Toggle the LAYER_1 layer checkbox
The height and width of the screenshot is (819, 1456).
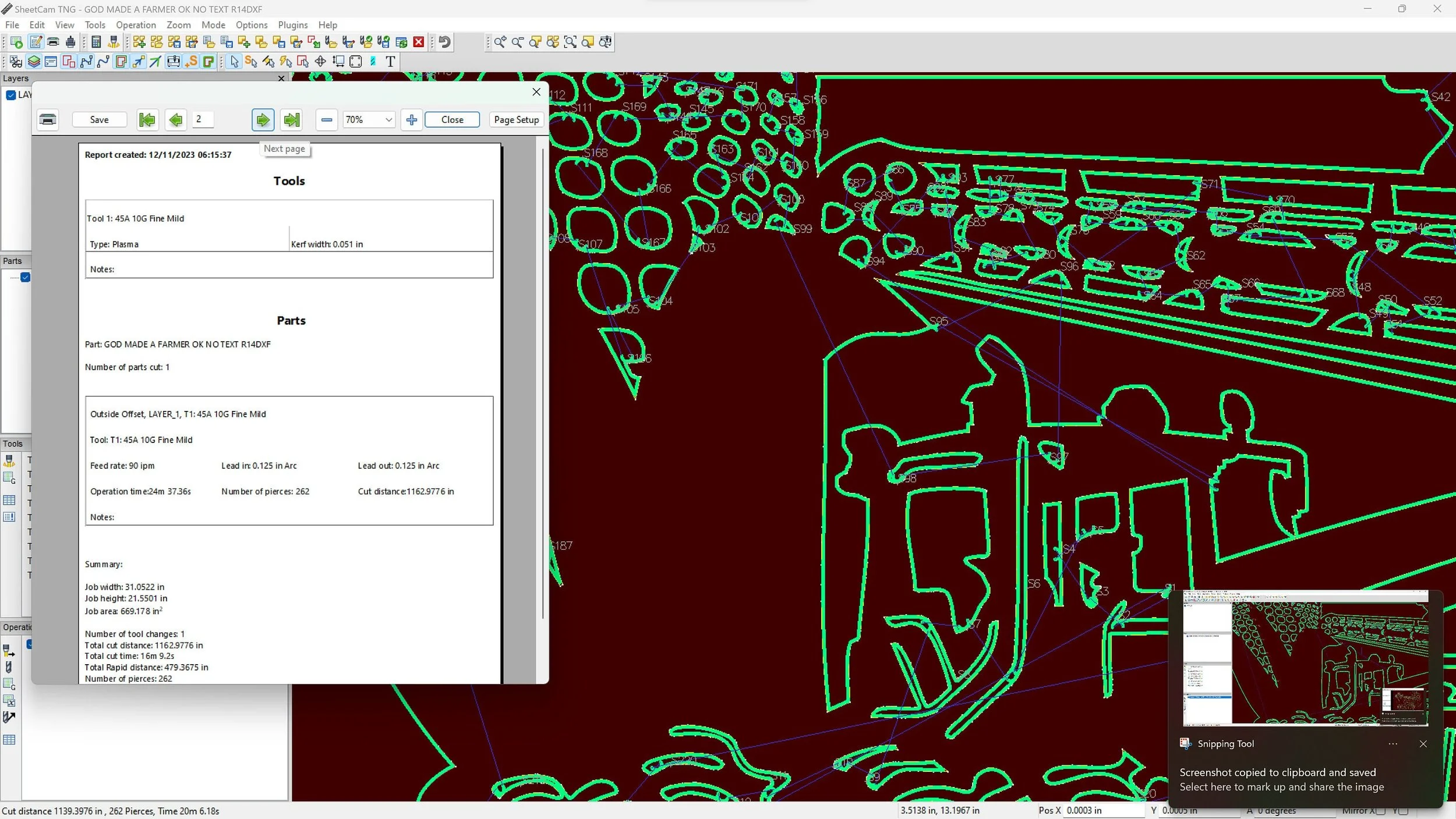click(x=11, y=95)
